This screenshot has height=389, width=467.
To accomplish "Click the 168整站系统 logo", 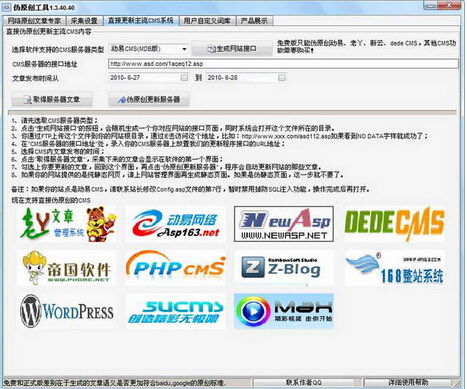I will (x=395, y=268).
